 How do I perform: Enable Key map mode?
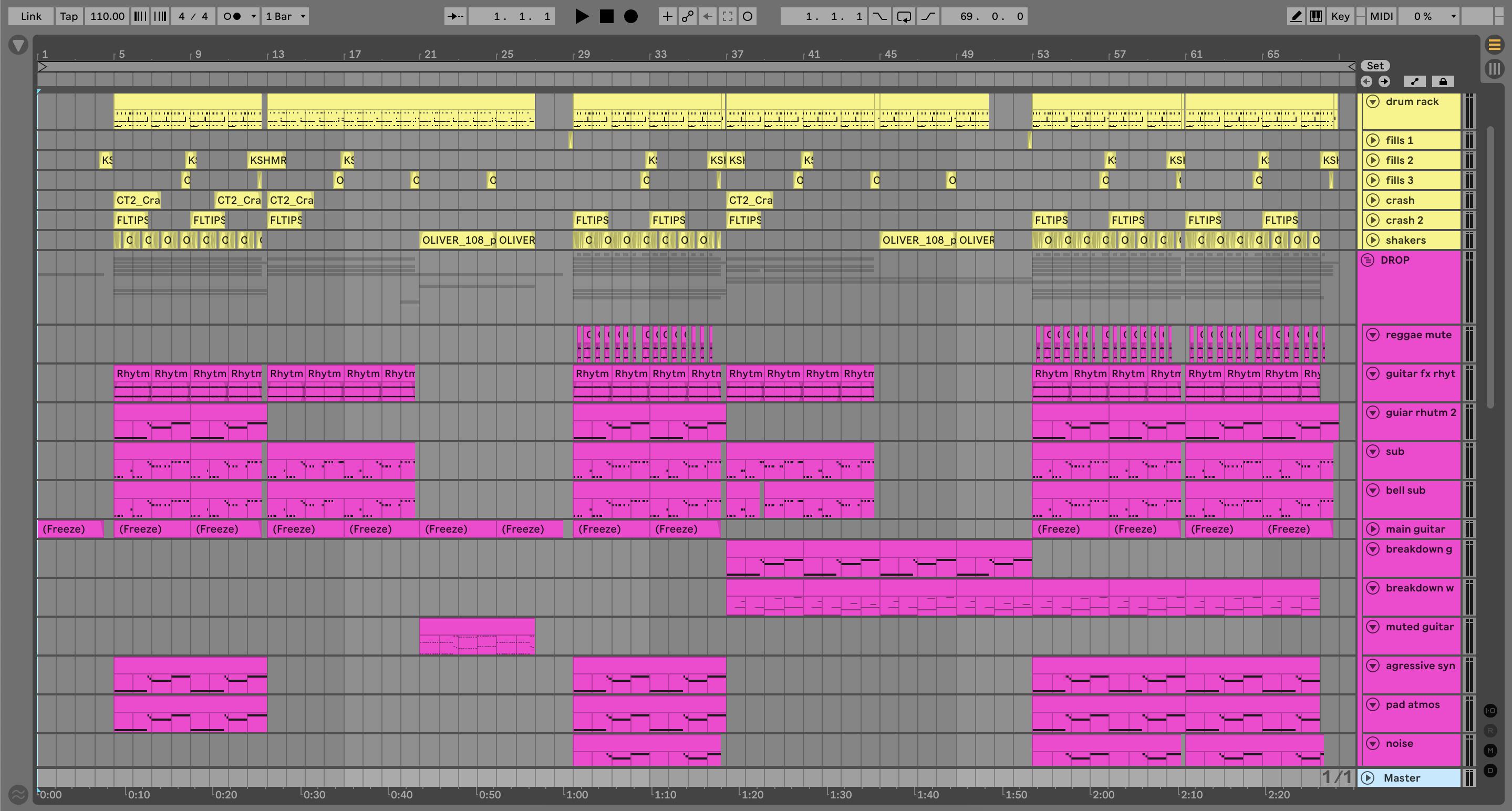[1340, 16]
